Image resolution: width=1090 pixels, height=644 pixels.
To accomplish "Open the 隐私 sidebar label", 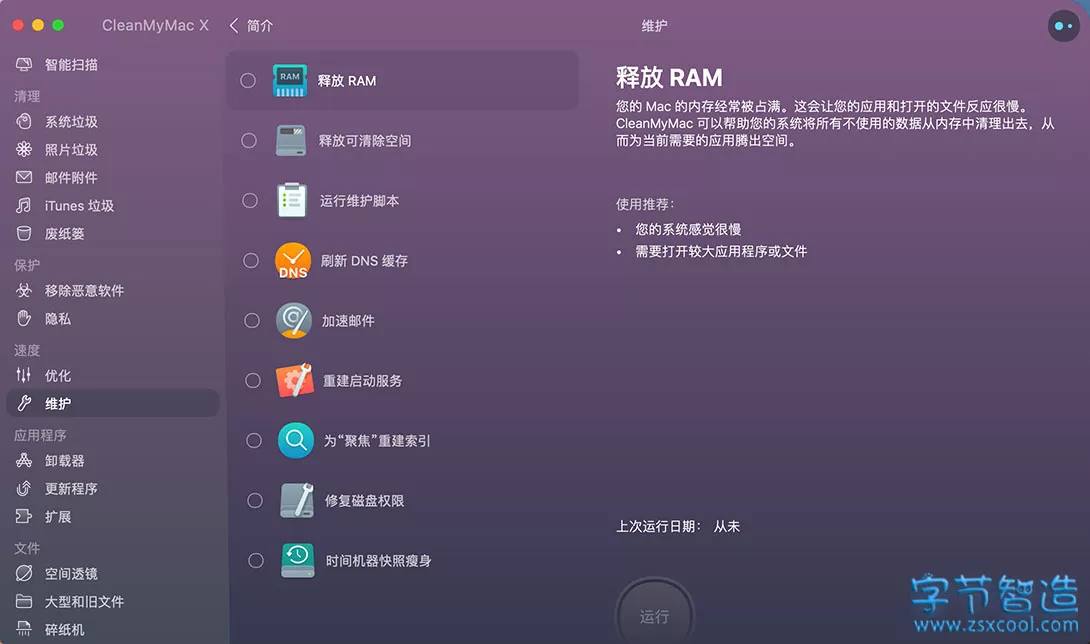I will (58, 319).
